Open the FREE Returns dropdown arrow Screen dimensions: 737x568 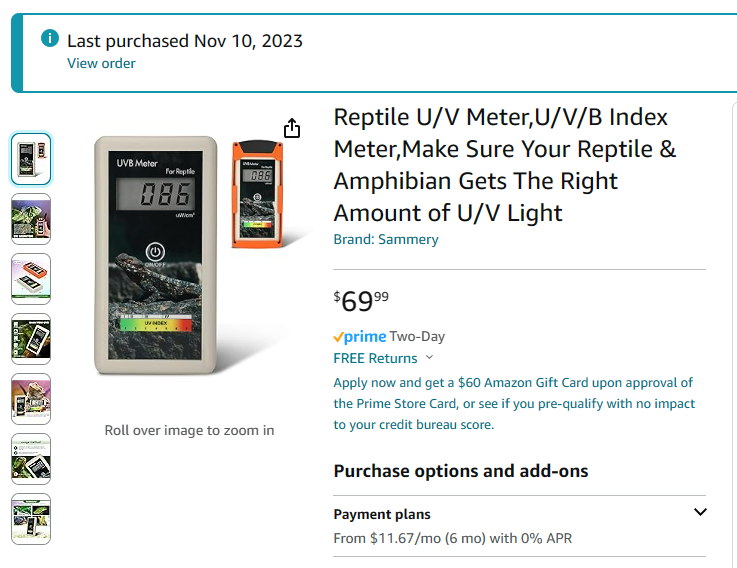coord(429,357)
